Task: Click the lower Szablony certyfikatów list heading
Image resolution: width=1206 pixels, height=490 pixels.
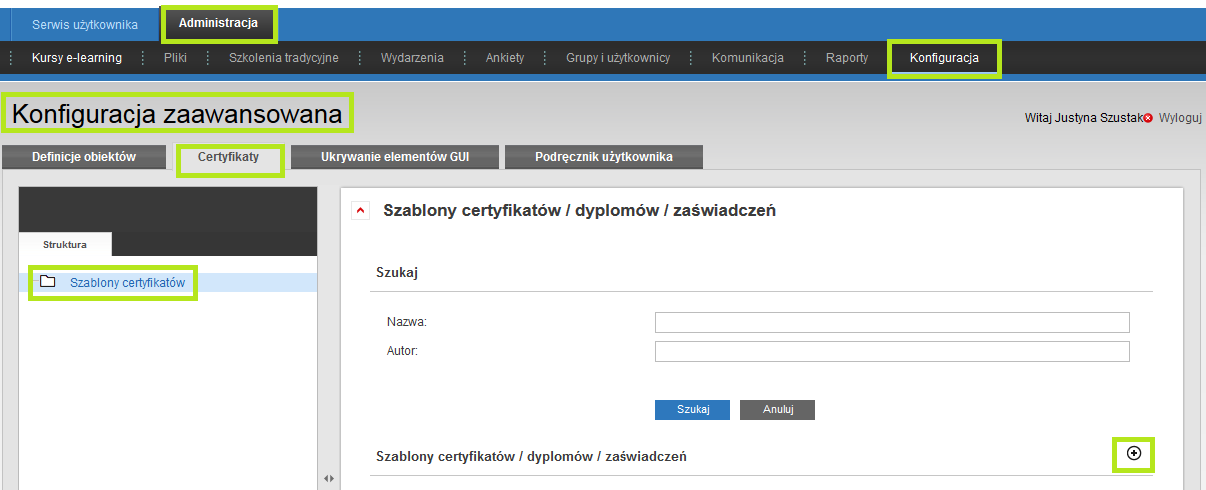Action: pos(531,456)
